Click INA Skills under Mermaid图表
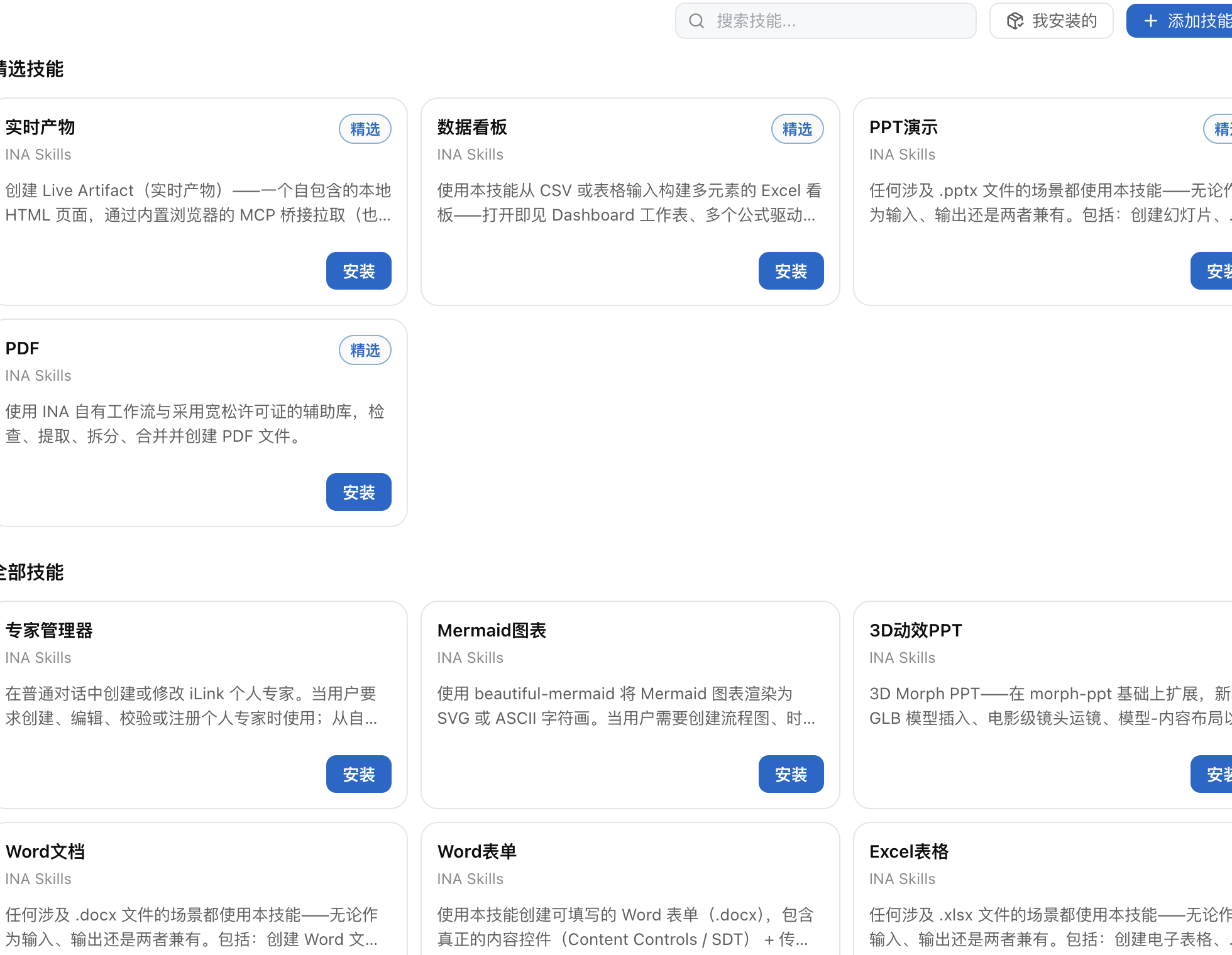The height and width of the screenshot is (955, 1232). click(470, 658)
